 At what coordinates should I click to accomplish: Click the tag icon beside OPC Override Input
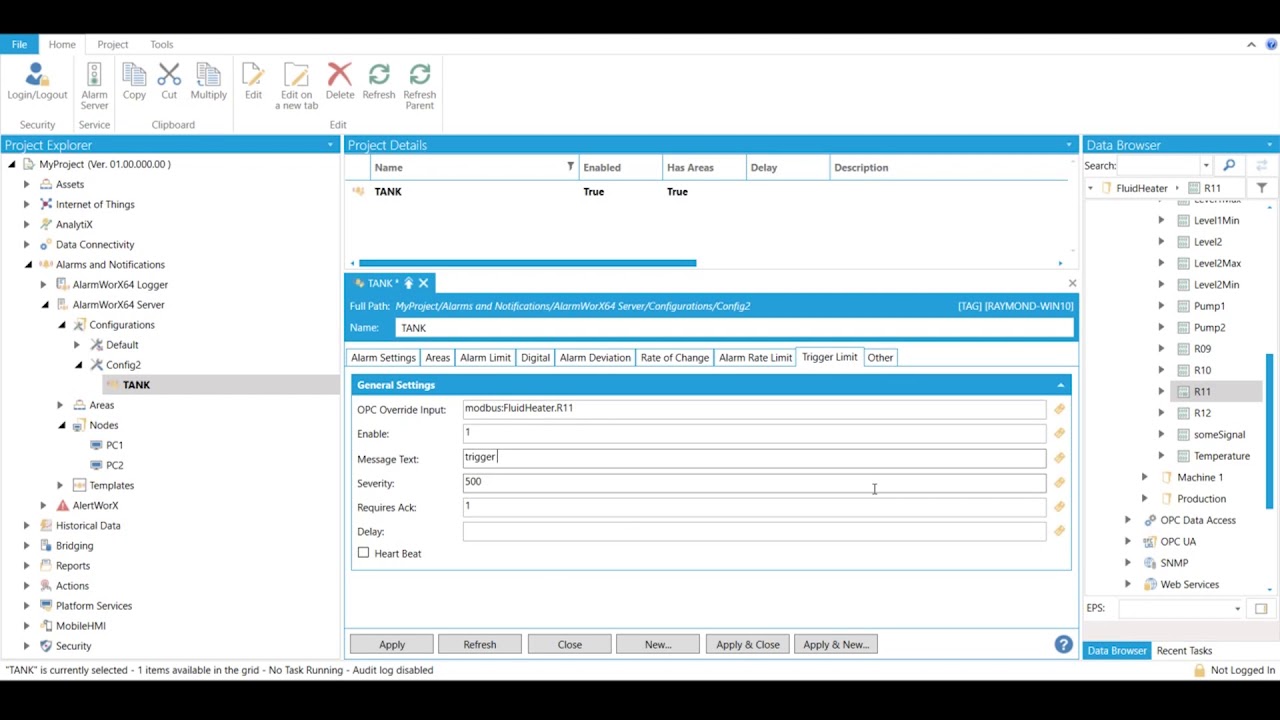pos(1059,409)
